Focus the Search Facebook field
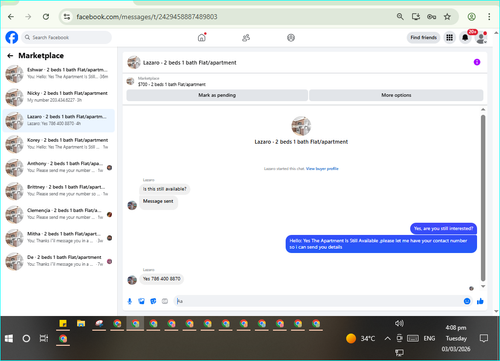 coord(67,37)
